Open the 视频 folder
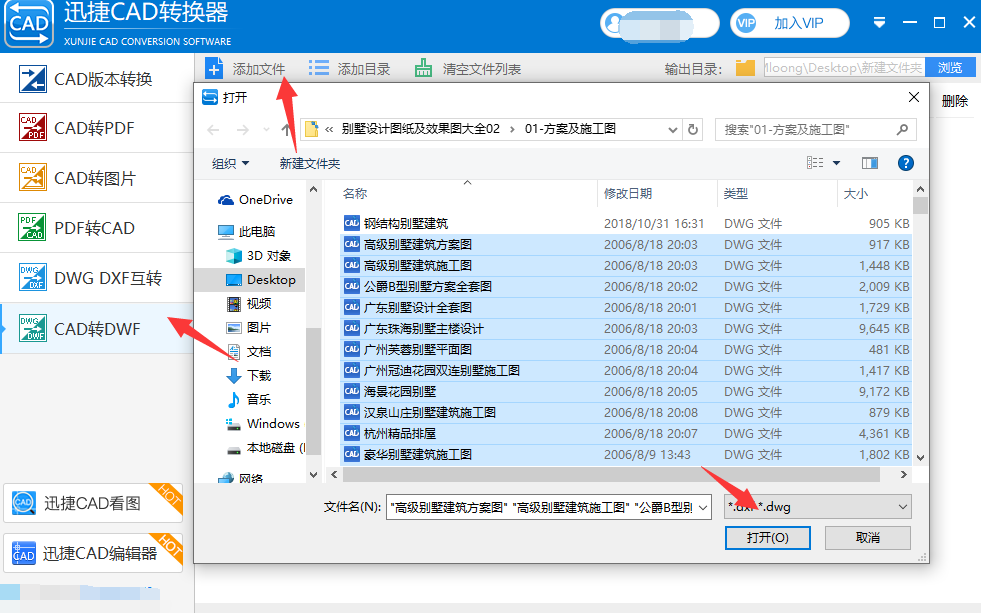Screen dimensions: 981x613 click(249, 303)
